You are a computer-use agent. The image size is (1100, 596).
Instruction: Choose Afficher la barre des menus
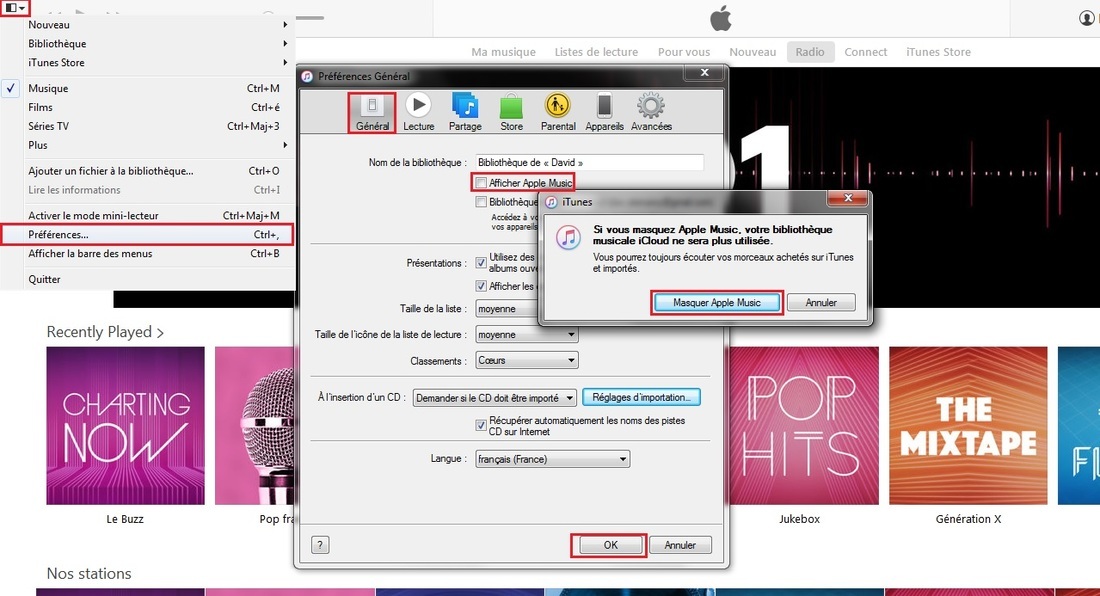(147, 254)
